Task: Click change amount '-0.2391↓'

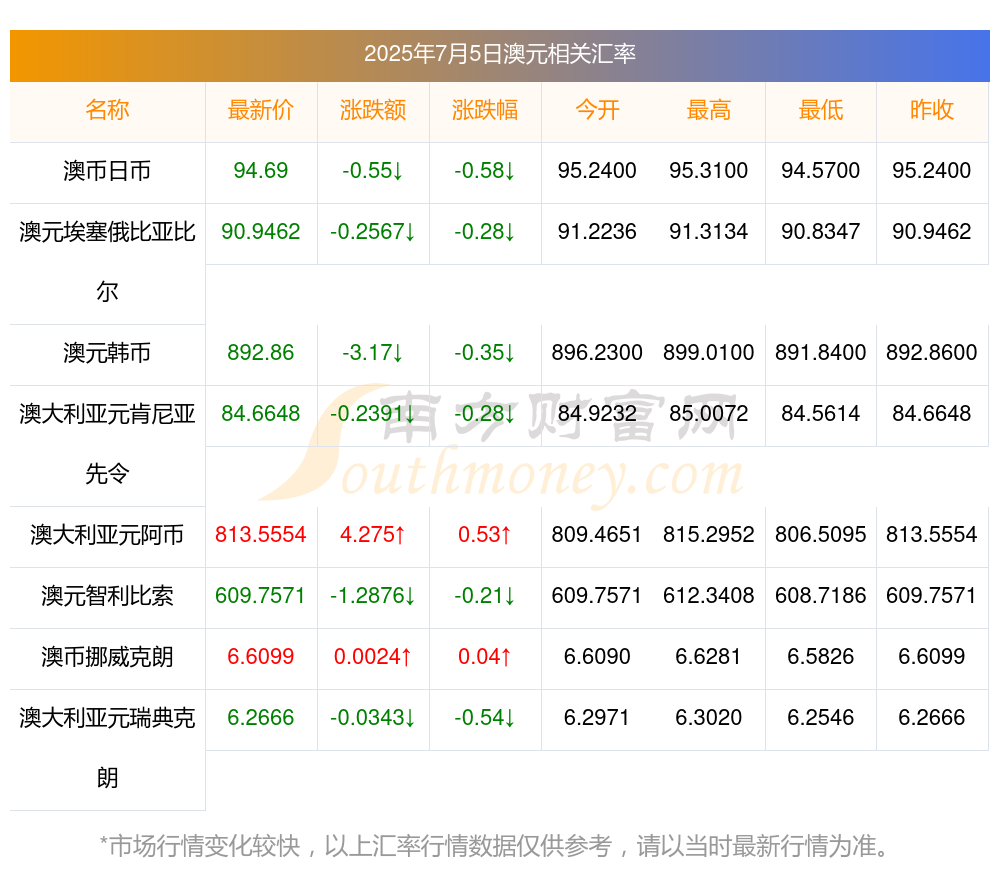Action: [372, 414]
